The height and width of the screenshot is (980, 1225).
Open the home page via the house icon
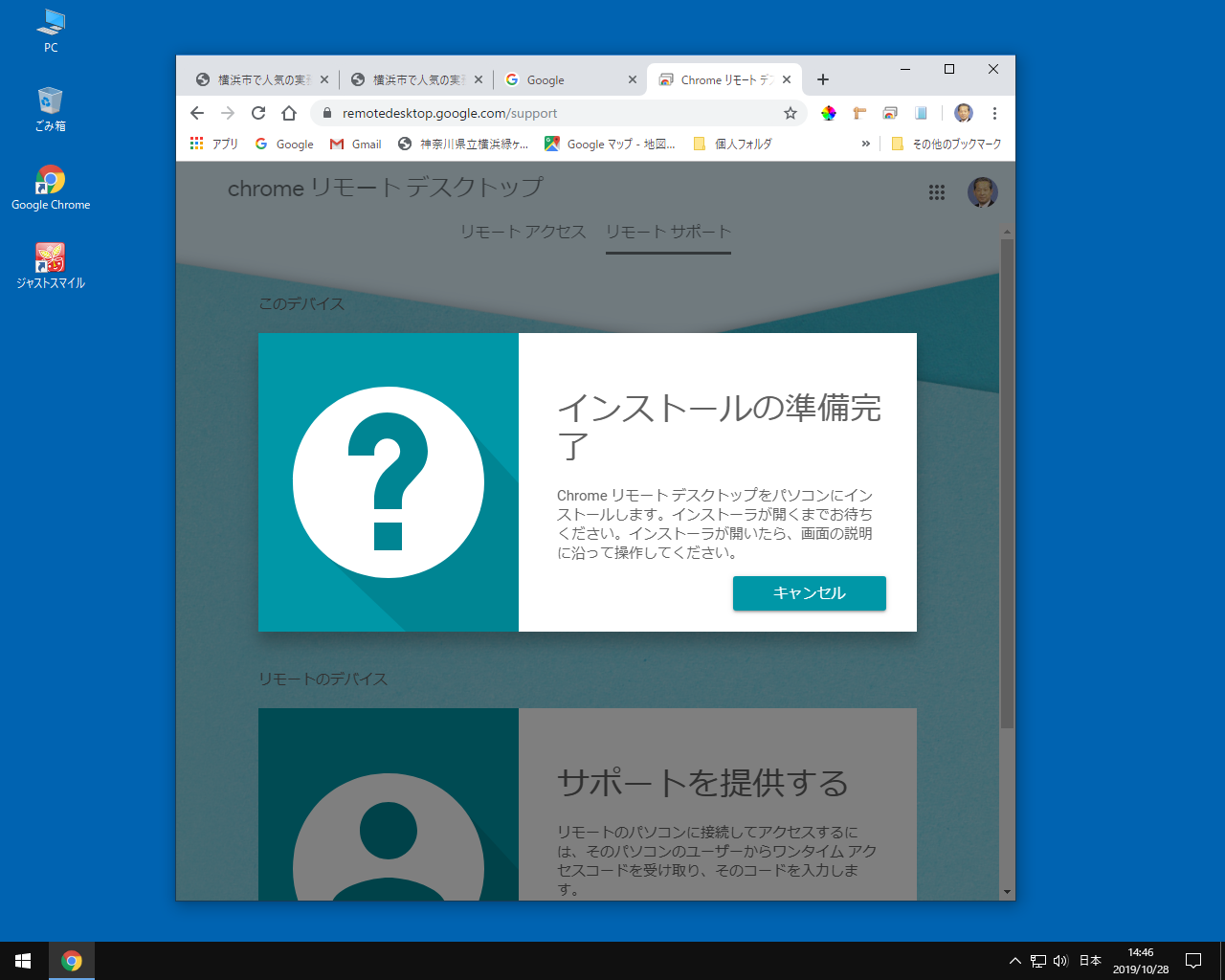[289, 113]
